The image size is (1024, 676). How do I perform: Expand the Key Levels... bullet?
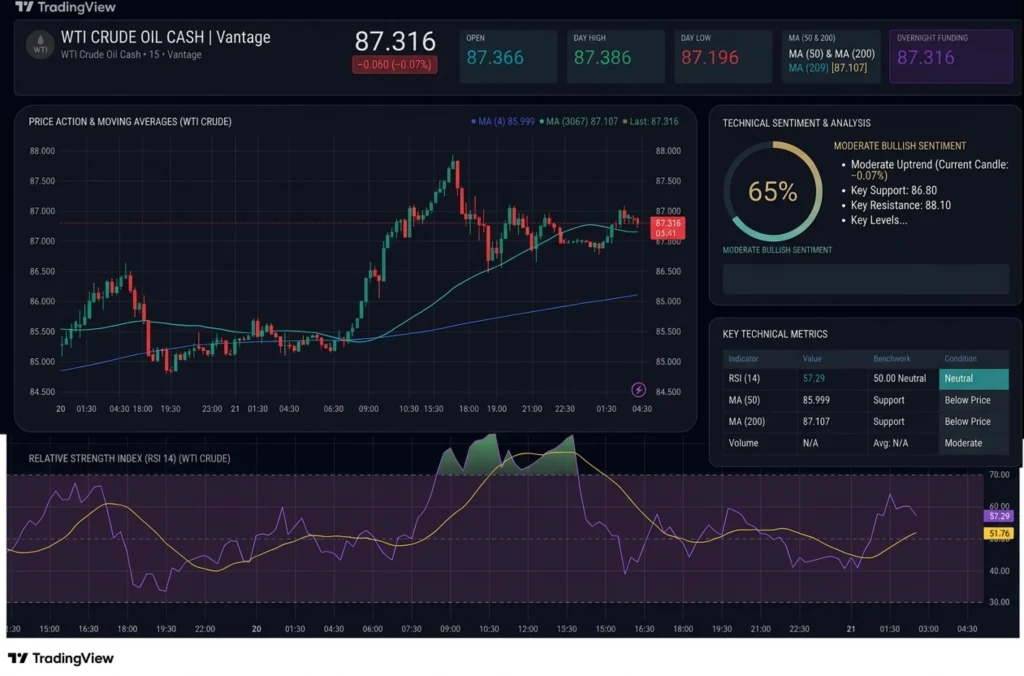tap(878, 220)
